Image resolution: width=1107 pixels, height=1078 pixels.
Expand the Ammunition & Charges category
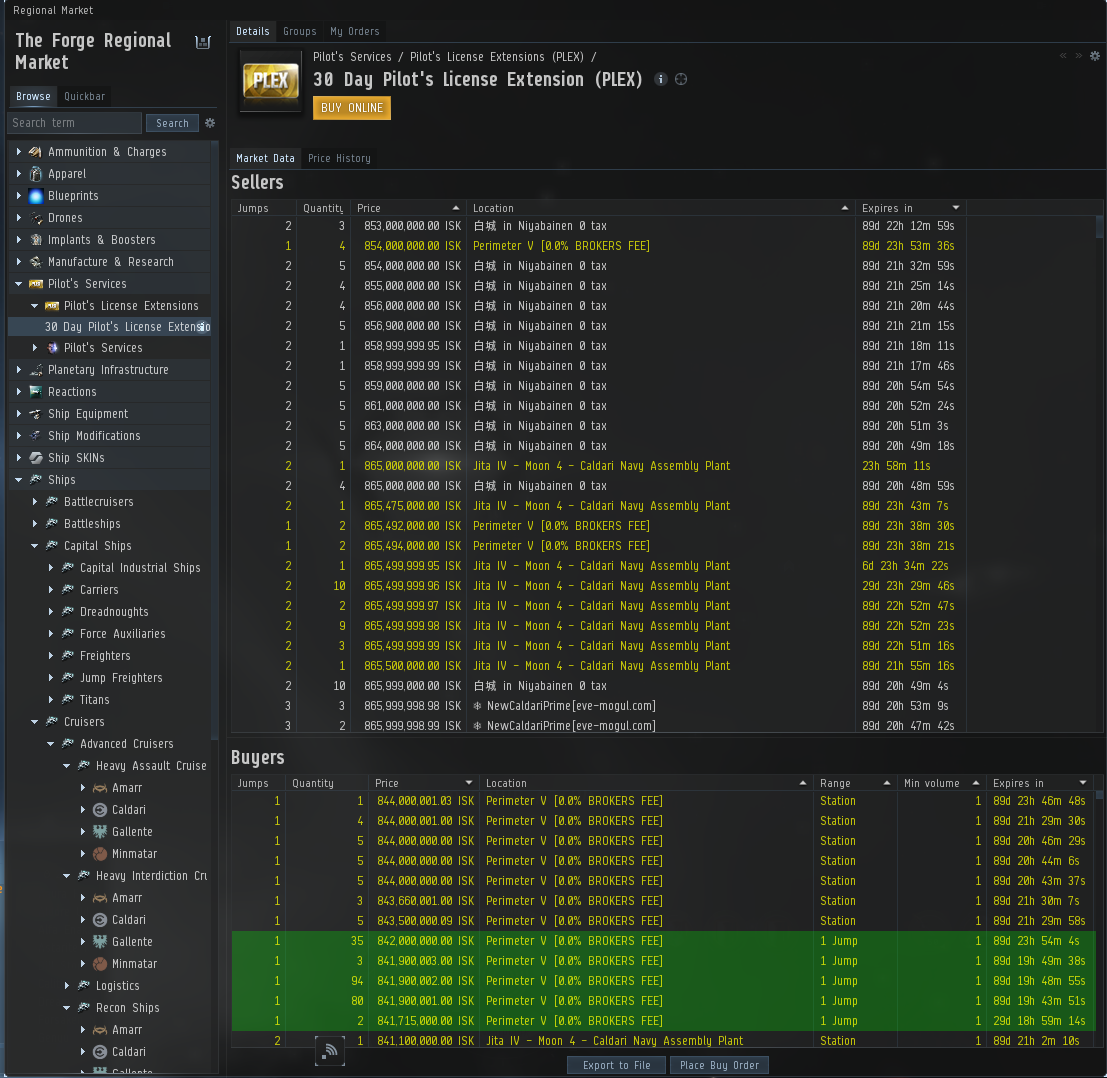pyautogui.click(x=19, y=152)
